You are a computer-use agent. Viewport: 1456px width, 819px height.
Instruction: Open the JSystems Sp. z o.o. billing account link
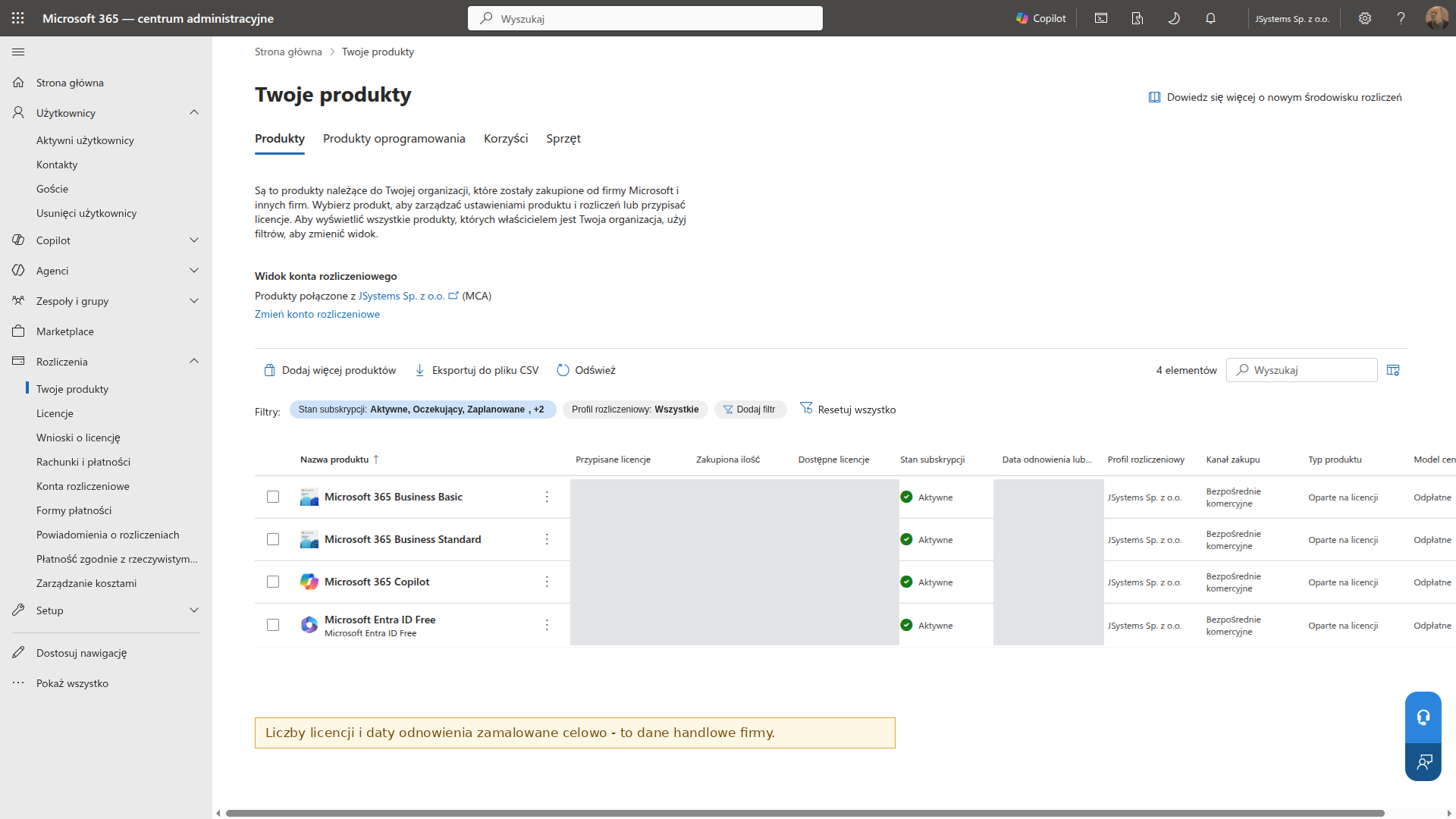click(408, 296)
